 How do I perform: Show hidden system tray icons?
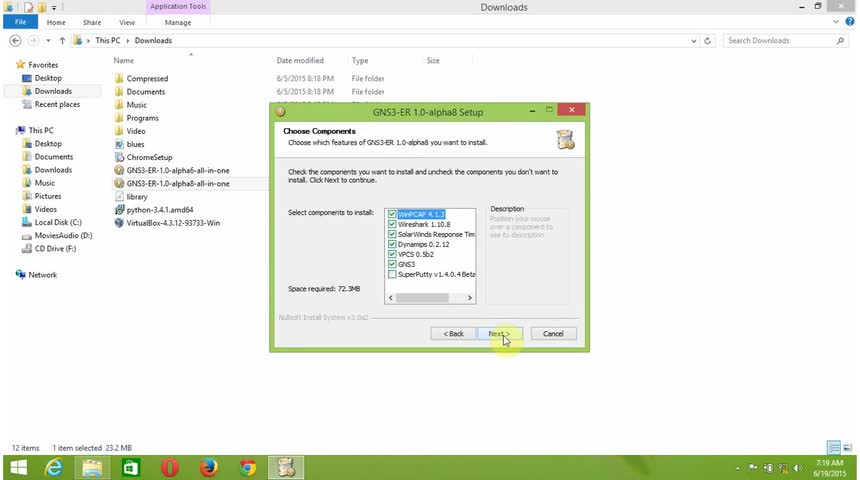738,468
